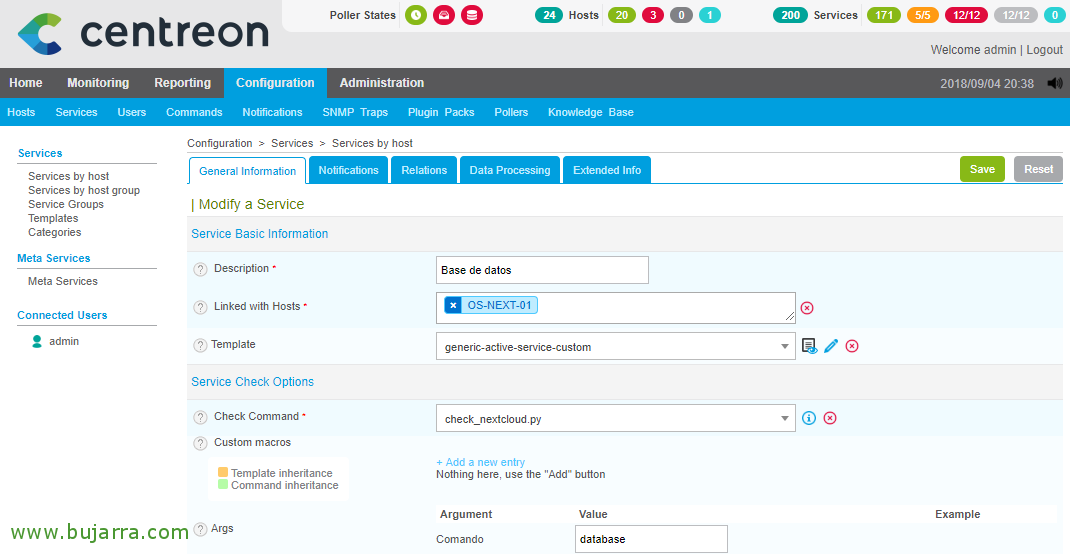Open the Configuration menu
This screenshot has width=1070, height=554.
275,83
